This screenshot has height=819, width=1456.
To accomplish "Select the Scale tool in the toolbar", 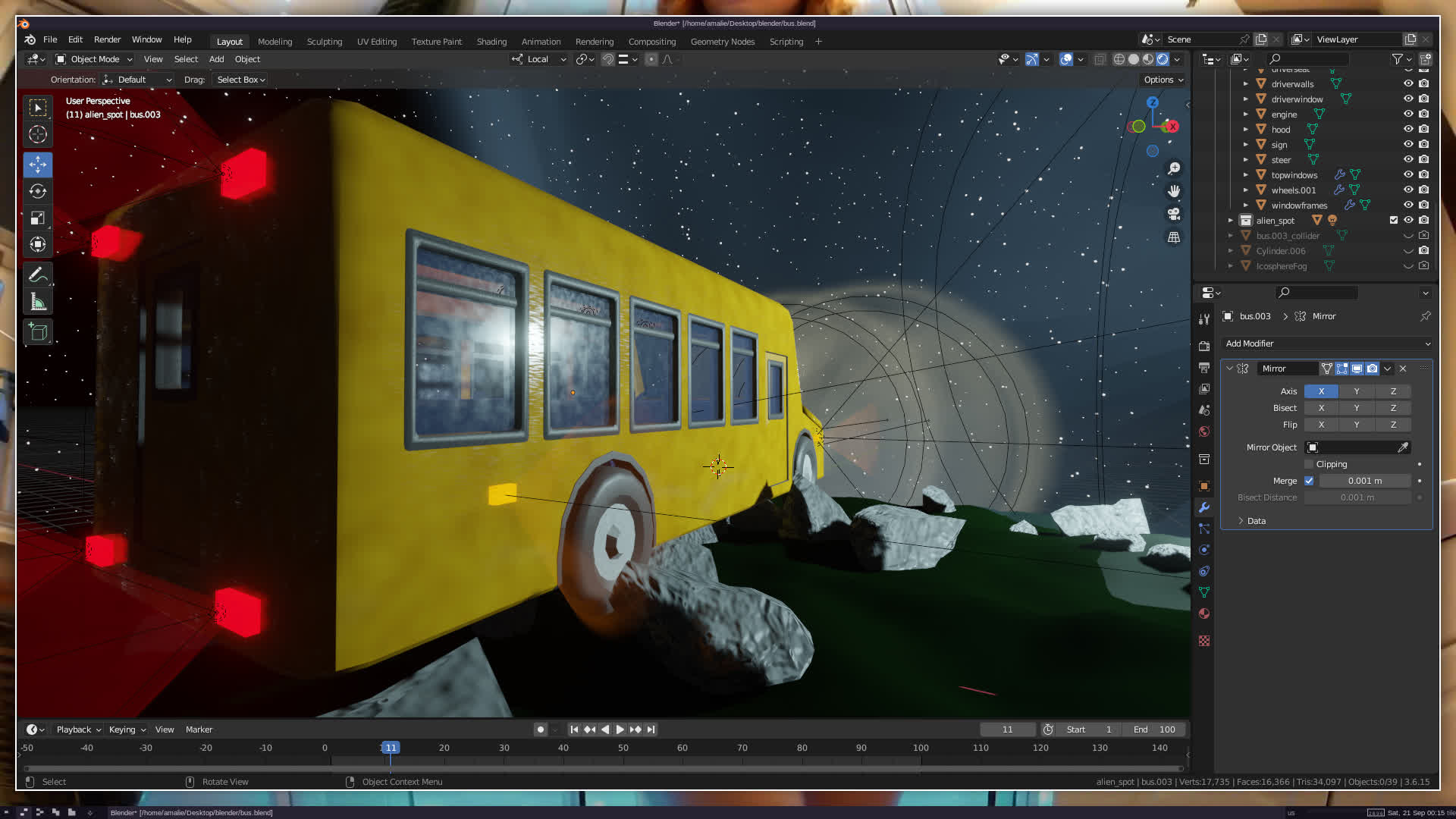I will click(x=38, y=218).
